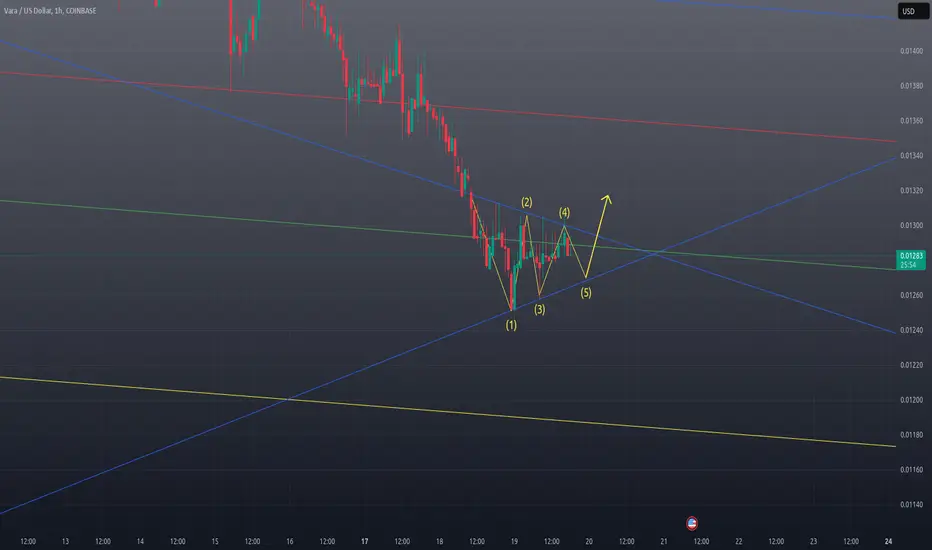Image resolution: width=932 pixels, height=550 pixels.
Task: Click date label 22 on time axis
Action: point(739,542)
